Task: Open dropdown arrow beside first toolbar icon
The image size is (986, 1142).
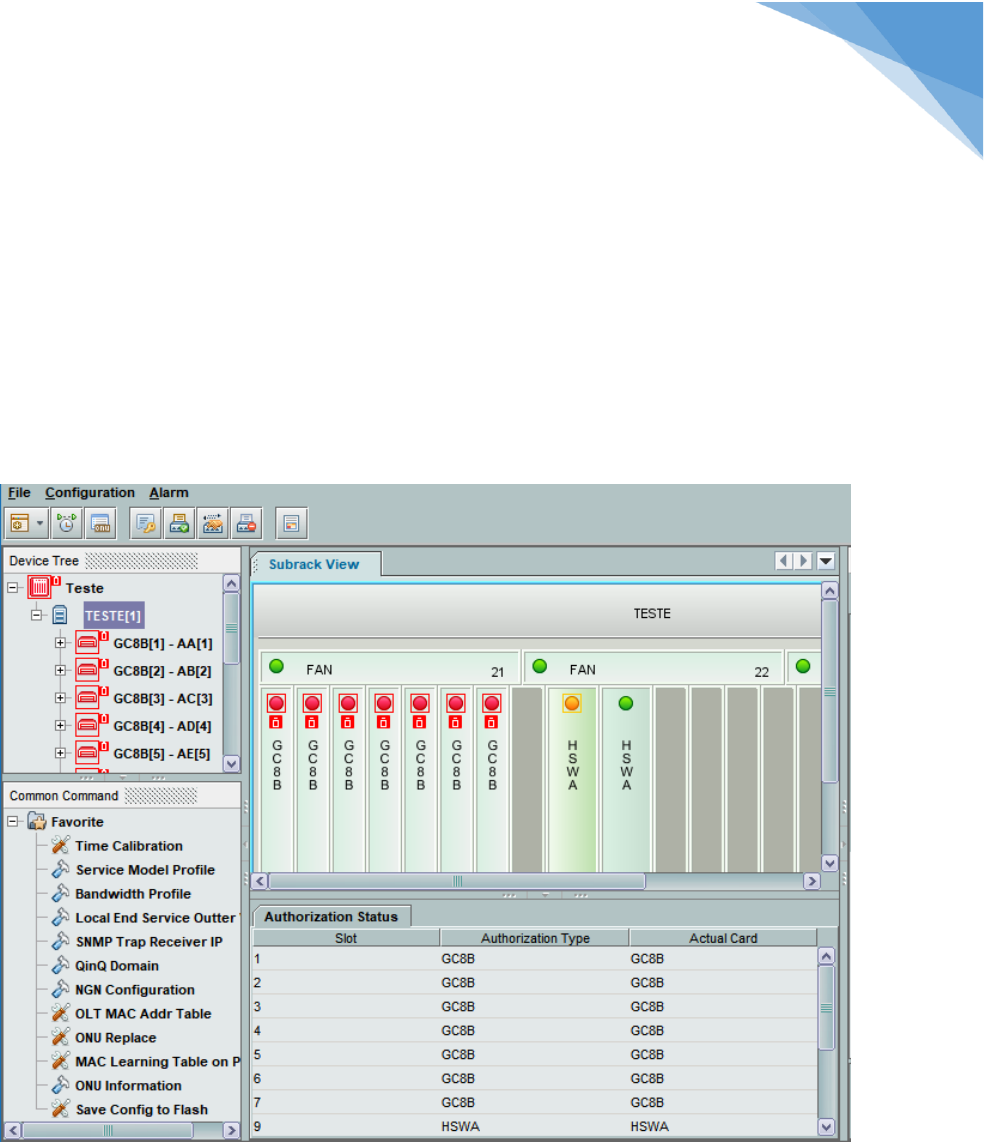Action: 40,523
